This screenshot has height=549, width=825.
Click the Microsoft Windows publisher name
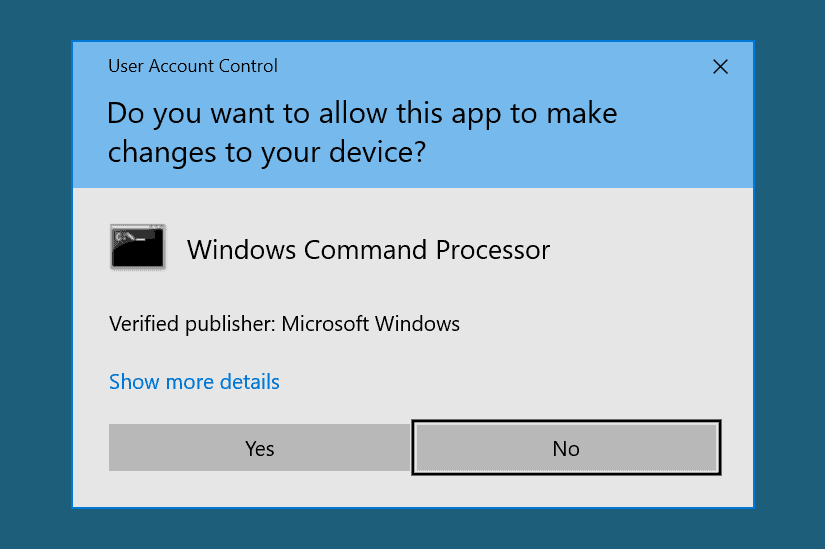pyautogui.click(x=370, y=324)
